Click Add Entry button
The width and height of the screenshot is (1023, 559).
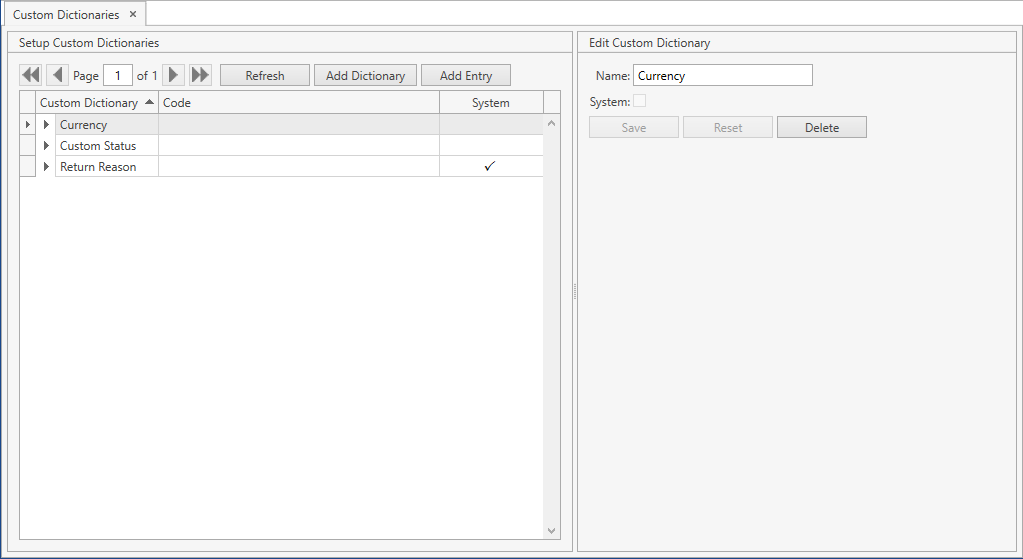(x=466, y=75)
